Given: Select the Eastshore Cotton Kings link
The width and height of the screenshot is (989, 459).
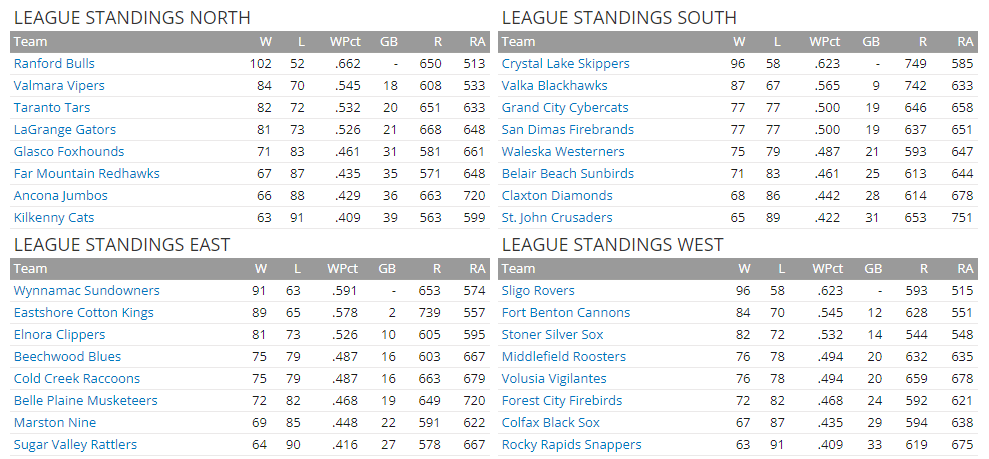Looking at the screenshot, I should (x=84, y=313).
